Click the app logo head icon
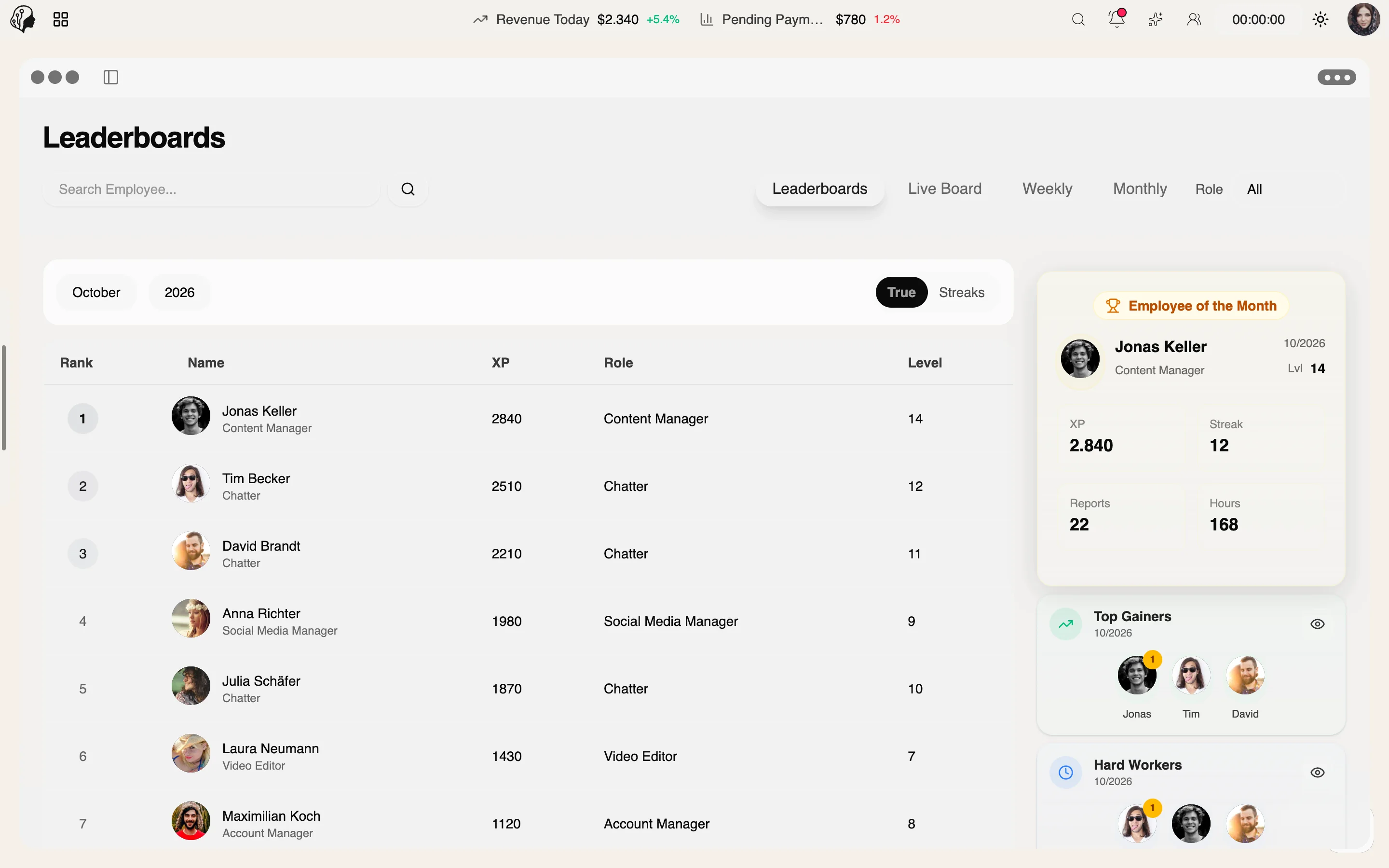 23,19
